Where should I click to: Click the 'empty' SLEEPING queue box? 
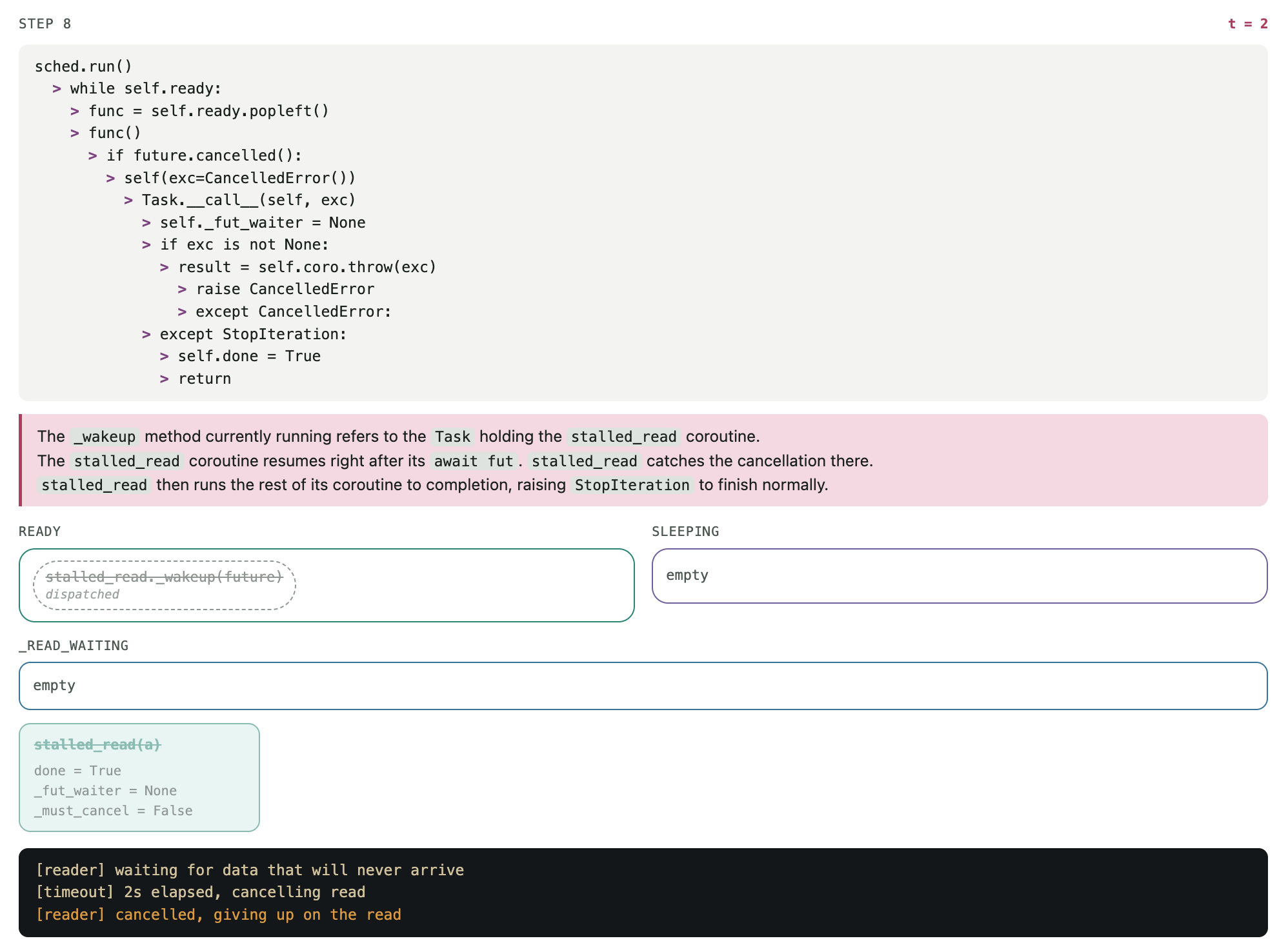coord(960,576)
